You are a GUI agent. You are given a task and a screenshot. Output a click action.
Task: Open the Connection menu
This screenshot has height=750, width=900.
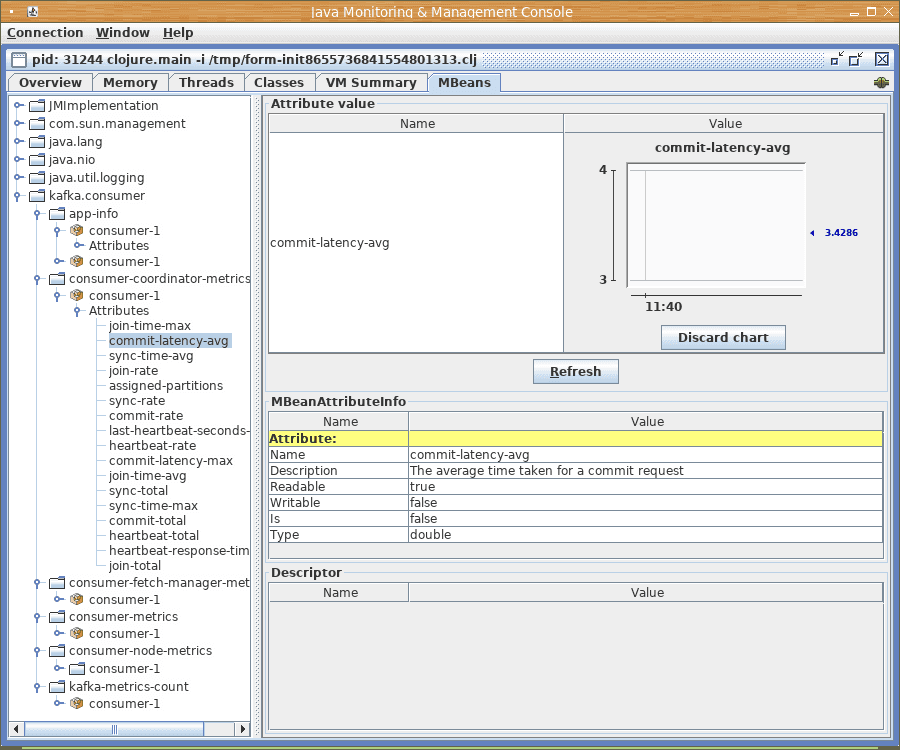pos(45,33)
